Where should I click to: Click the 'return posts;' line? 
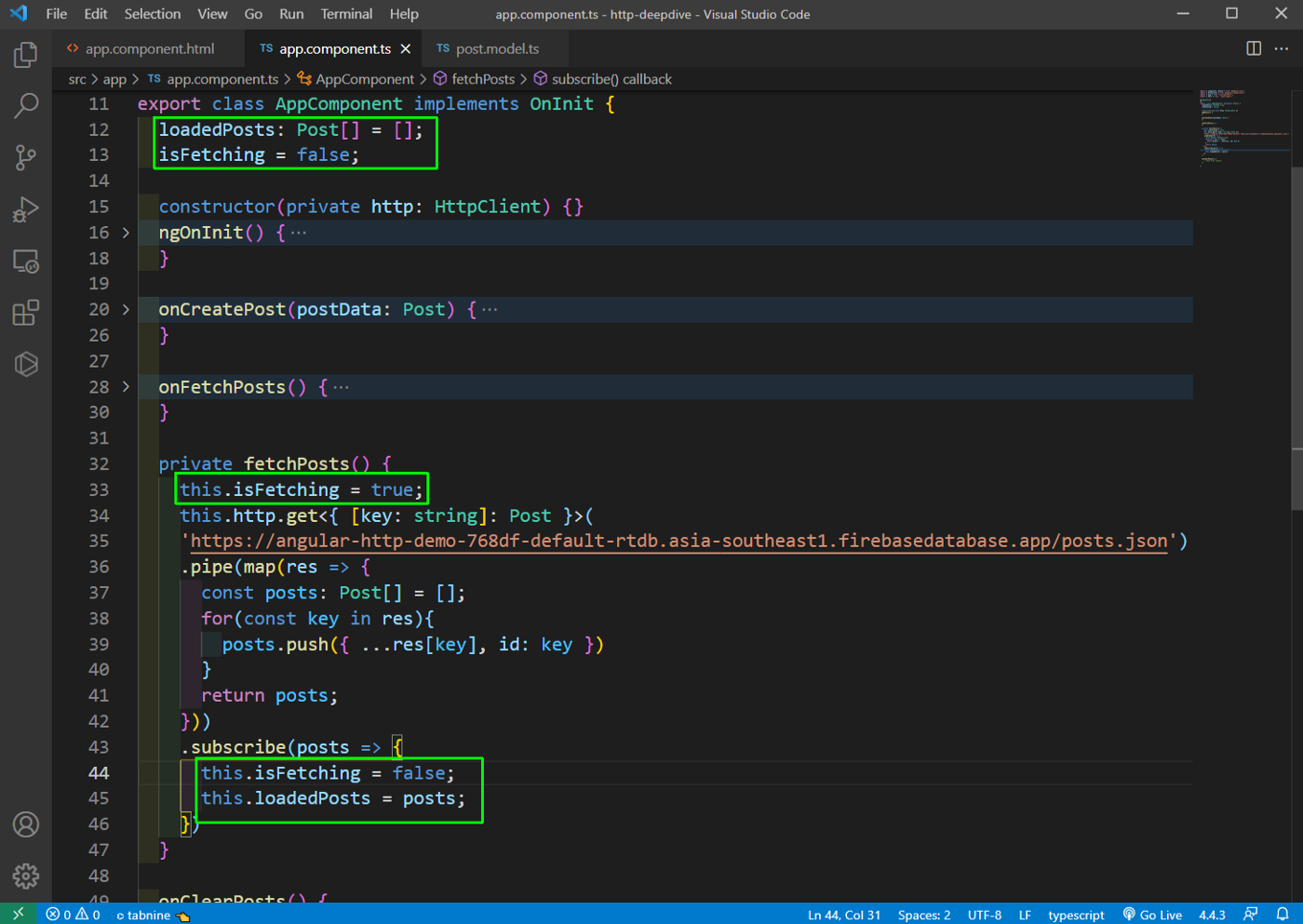point(270,695)
